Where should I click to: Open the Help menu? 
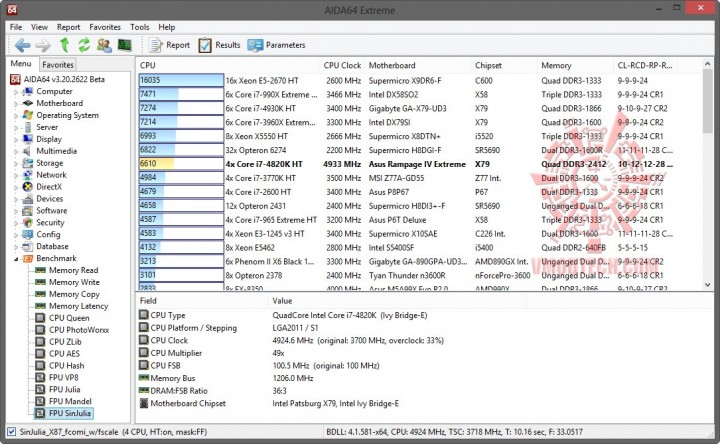167,27
